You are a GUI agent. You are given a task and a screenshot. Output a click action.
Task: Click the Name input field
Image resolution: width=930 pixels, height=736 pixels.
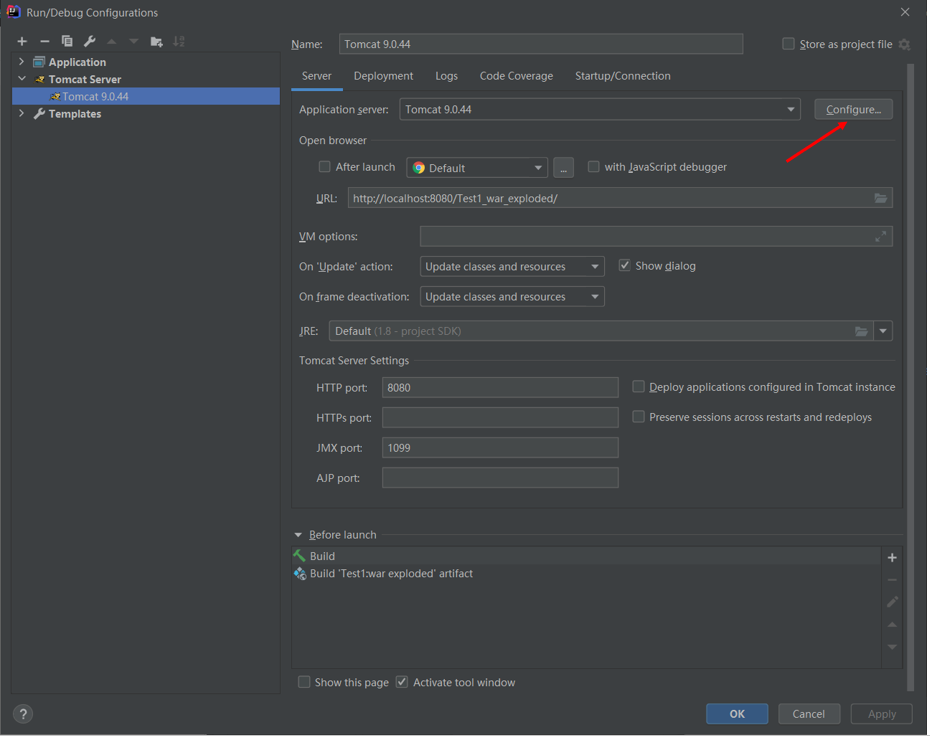click(x=541, y=44)
